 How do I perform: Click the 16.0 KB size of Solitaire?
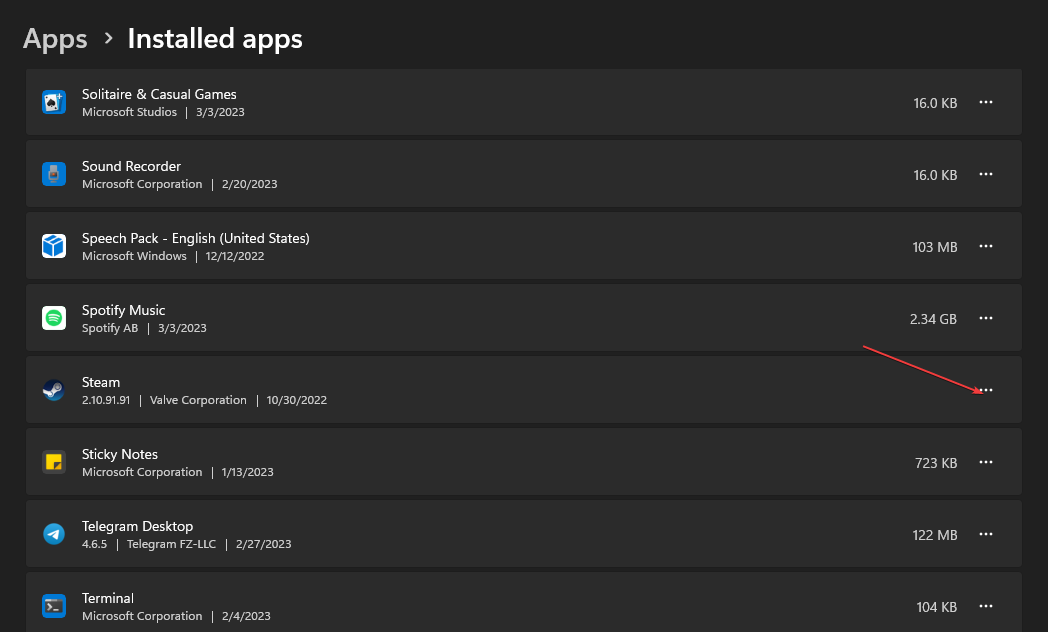tap(935, 103)
